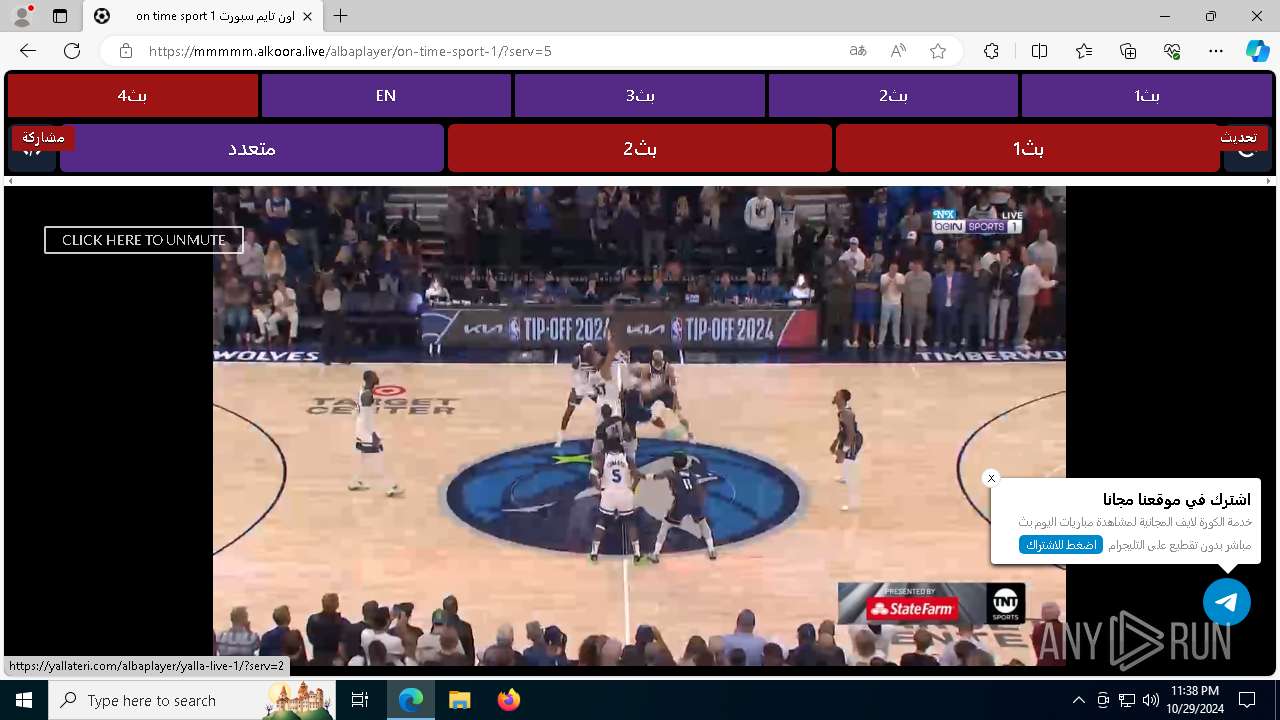1280x720 pixels.
Task: Click the اضغط للاشتراك subscribe button
Action: click(1061, 545)
